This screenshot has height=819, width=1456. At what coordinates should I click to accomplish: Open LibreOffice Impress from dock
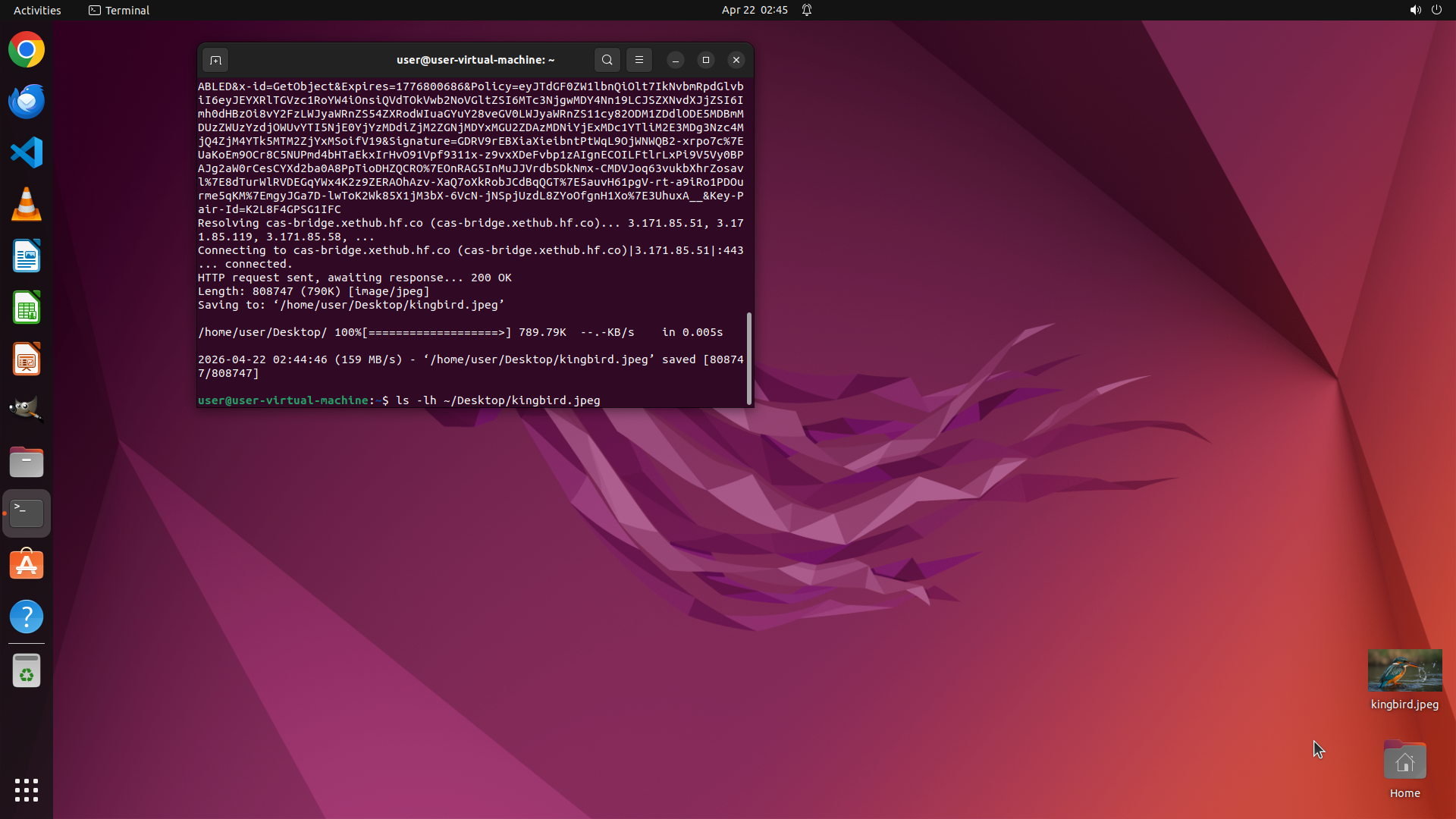[x=27, y=359]
